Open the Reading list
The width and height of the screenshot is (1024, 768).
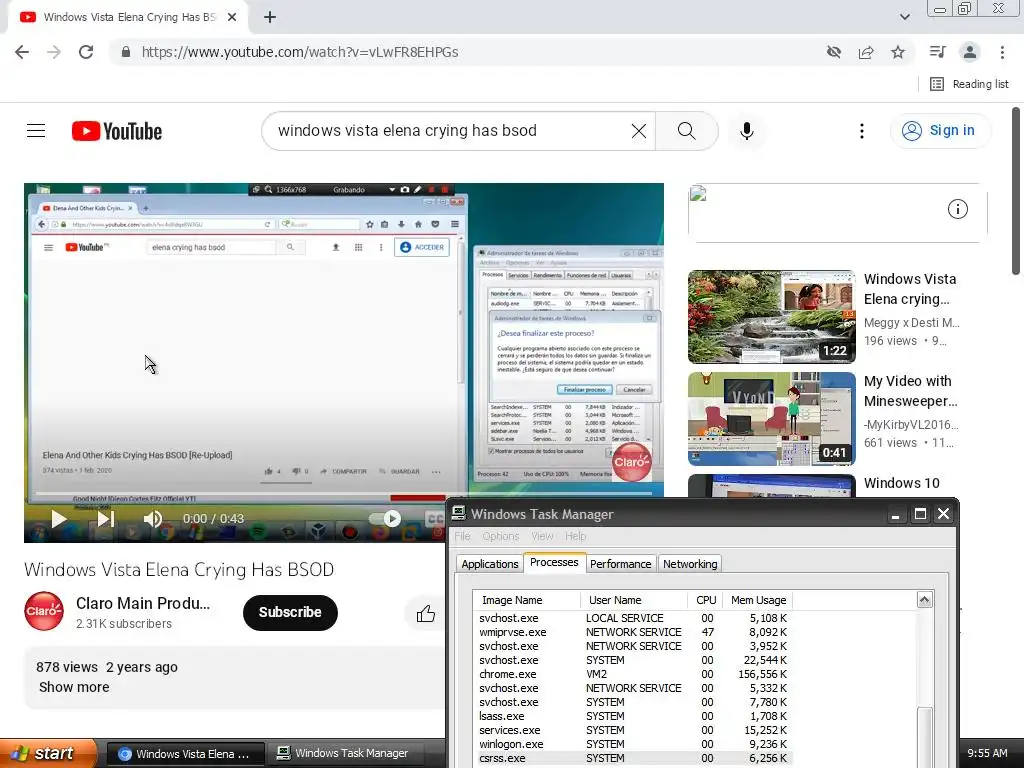[x=970, y=84]
